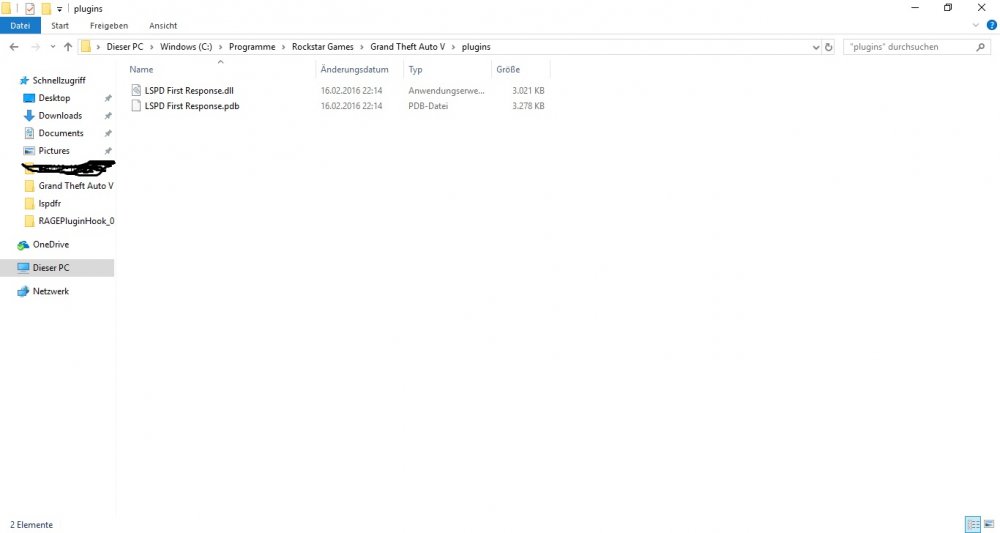The width and height of the screenshot is (1000, 533).
Task: Switch to details view layout
Action: click(x=973, y=525)
